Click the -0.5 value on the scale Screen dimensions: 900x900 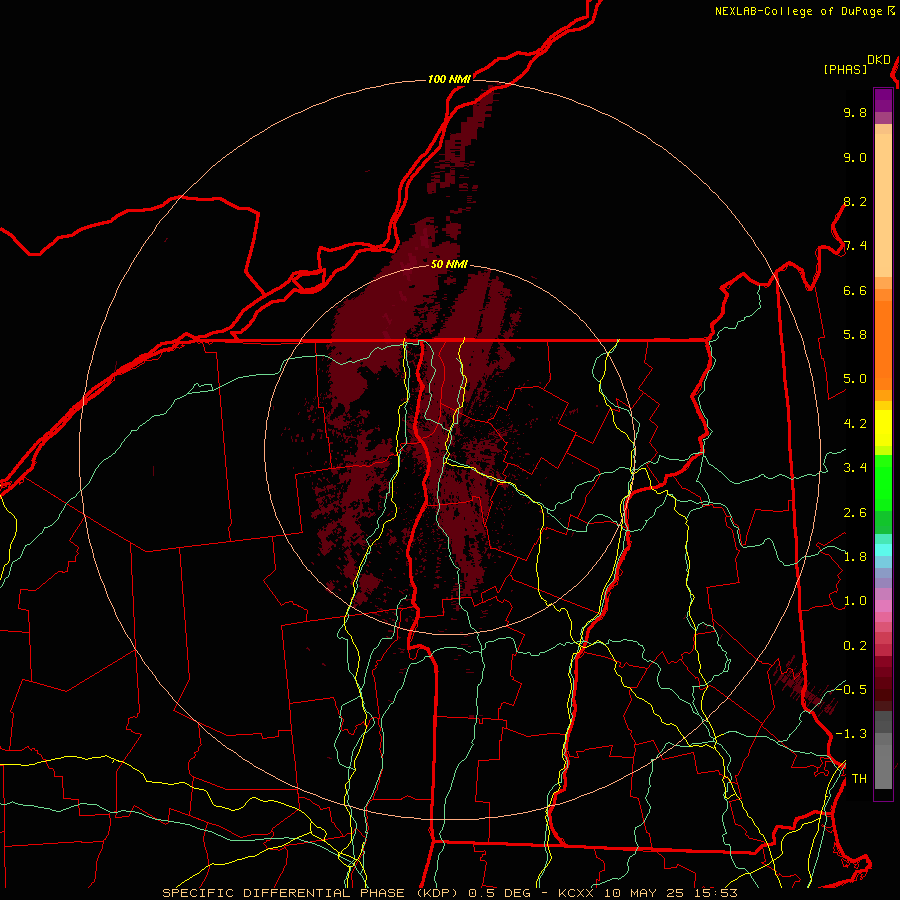[x=851, y=689]
